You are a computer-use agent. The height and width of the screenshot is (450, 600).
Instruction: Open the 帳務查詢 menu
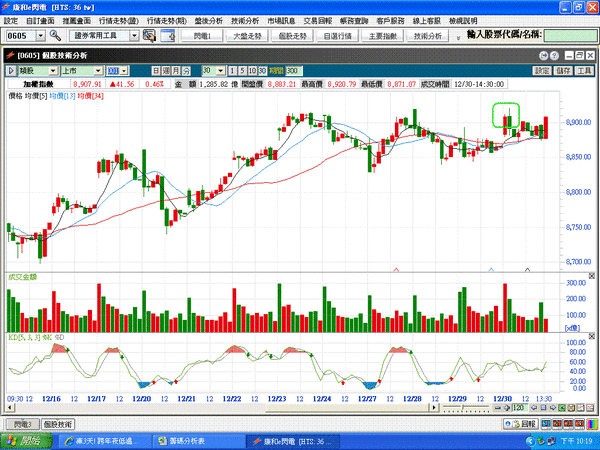[354, 21]
